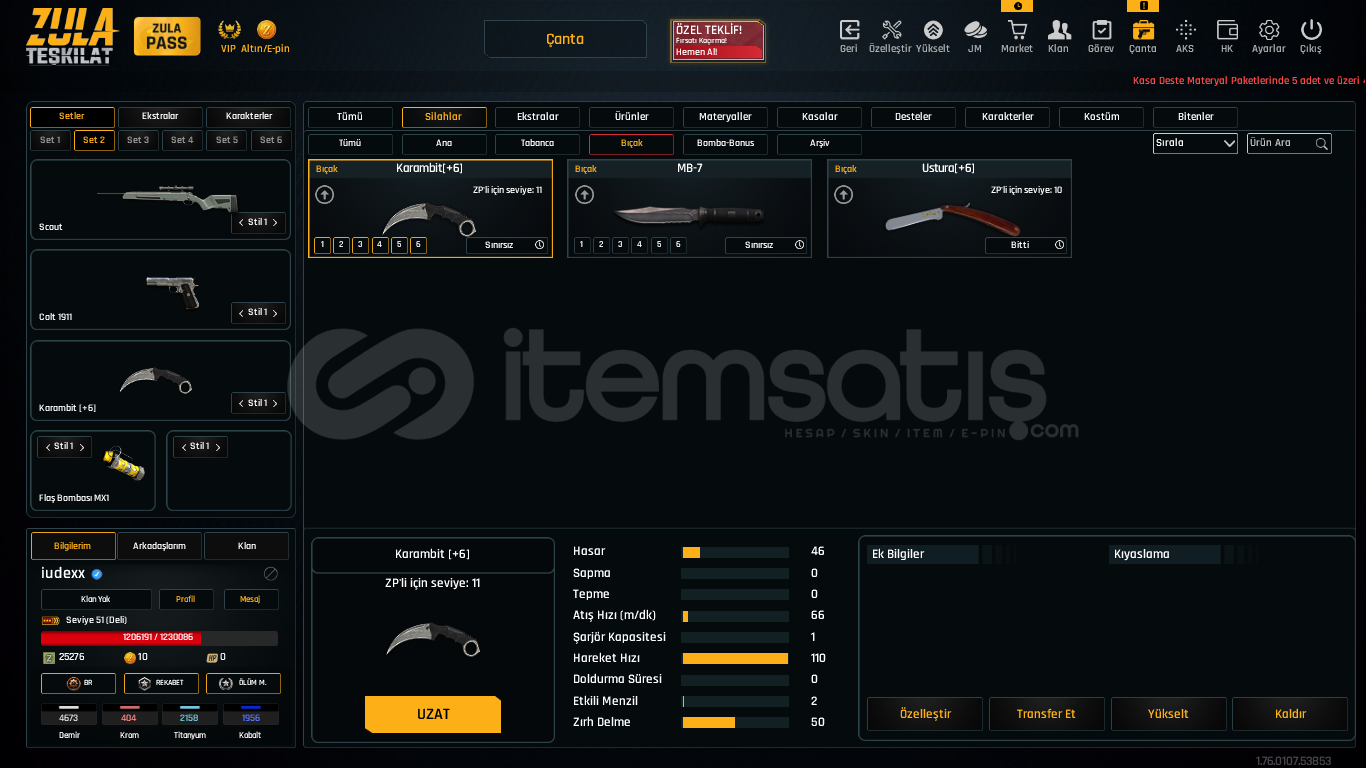Click next style arrow for Flaş Bombası MX1
Image resolution: width=1366 pixels, height=768 pixels.
coord(82,447)
